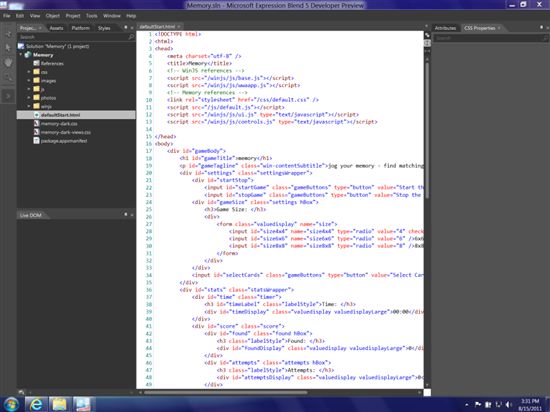Expand the css folder
550x412 pixels.
tap(29, 72)
